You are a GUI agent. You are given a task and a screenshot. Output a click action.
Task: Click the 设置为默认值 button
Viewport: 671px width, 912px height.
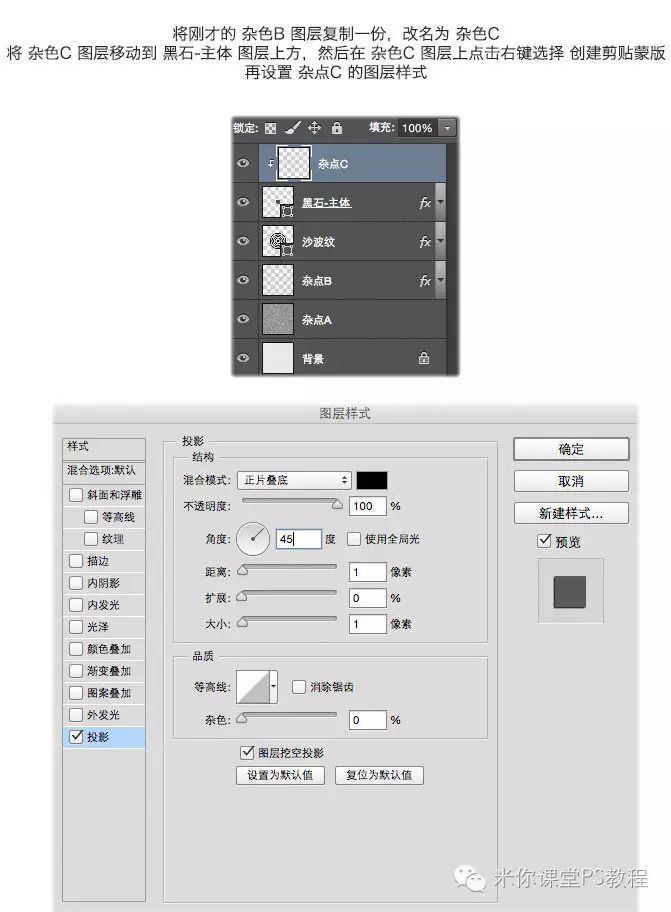click(x=280, y=775)
